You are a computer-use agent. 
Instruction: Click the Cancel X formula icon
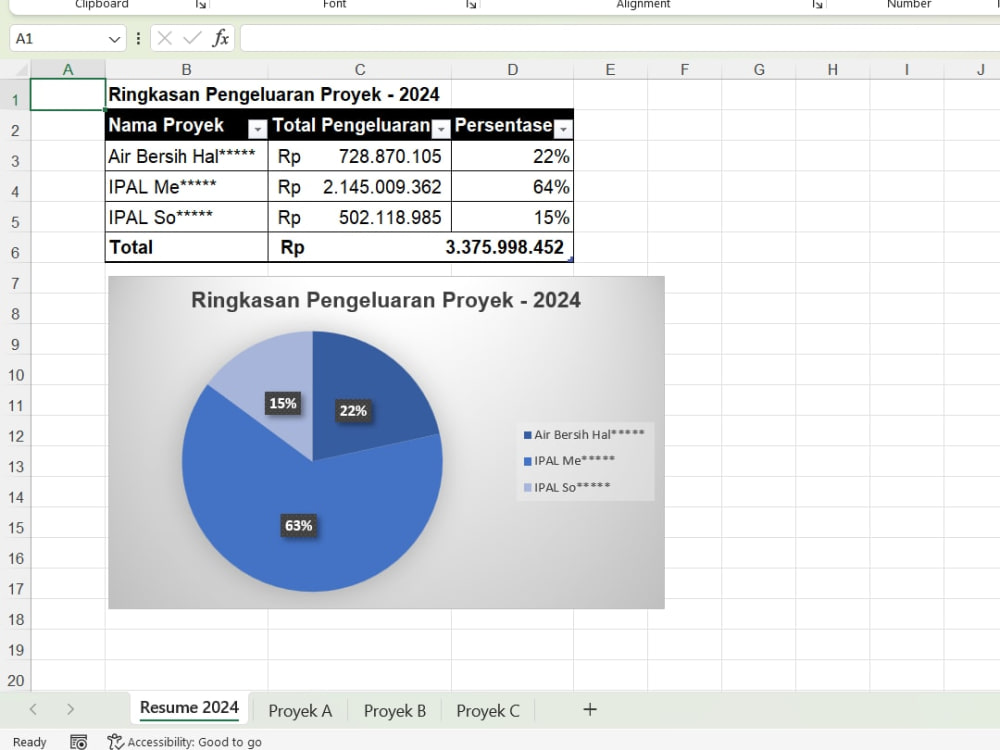(x=165, y=38)
